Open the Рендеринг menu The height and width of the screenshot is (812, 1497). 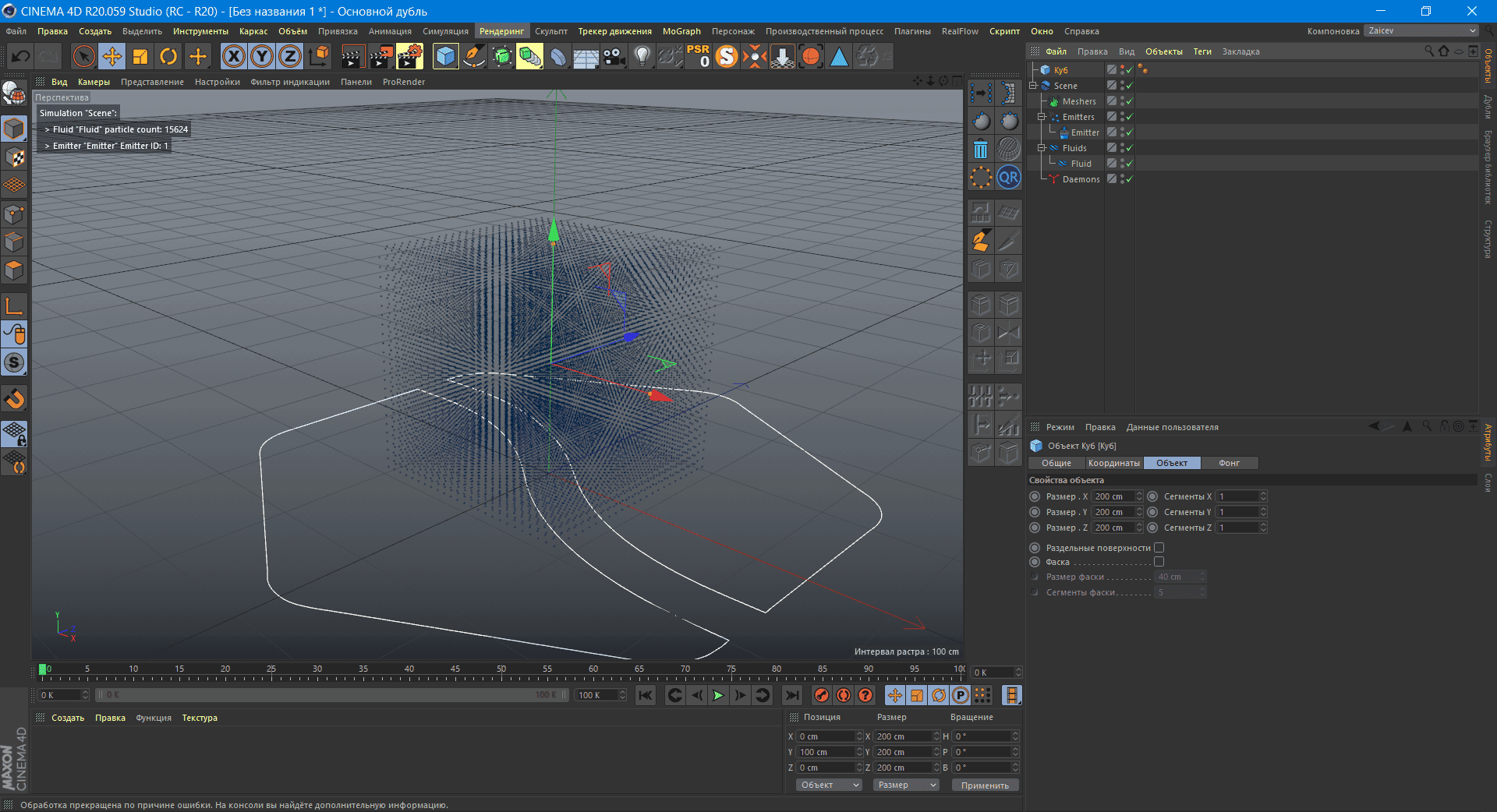click(501, 31)
